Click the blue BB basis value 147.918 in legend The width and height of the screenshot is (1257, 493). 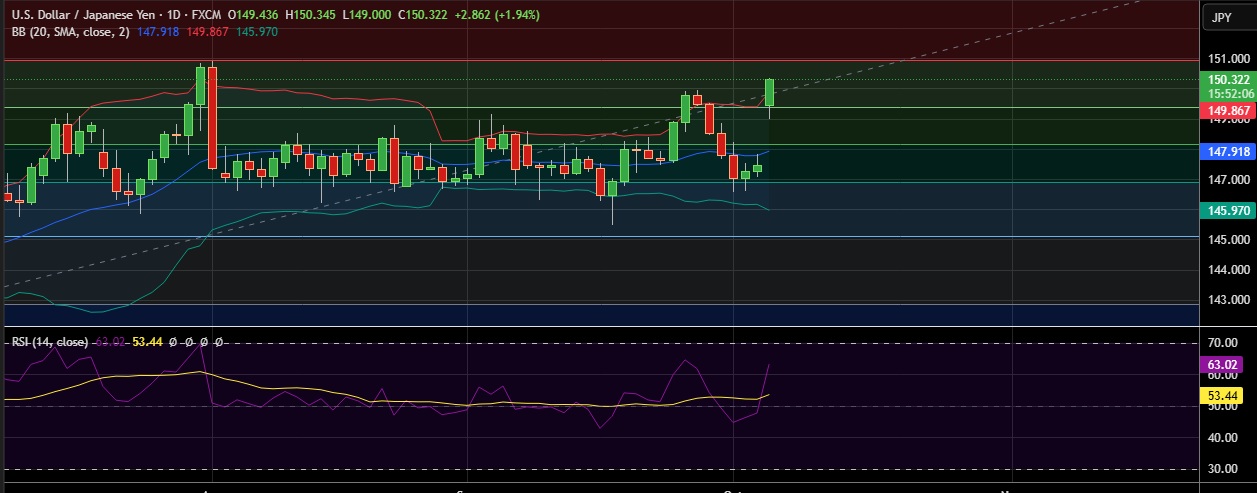tap(158, 32)
